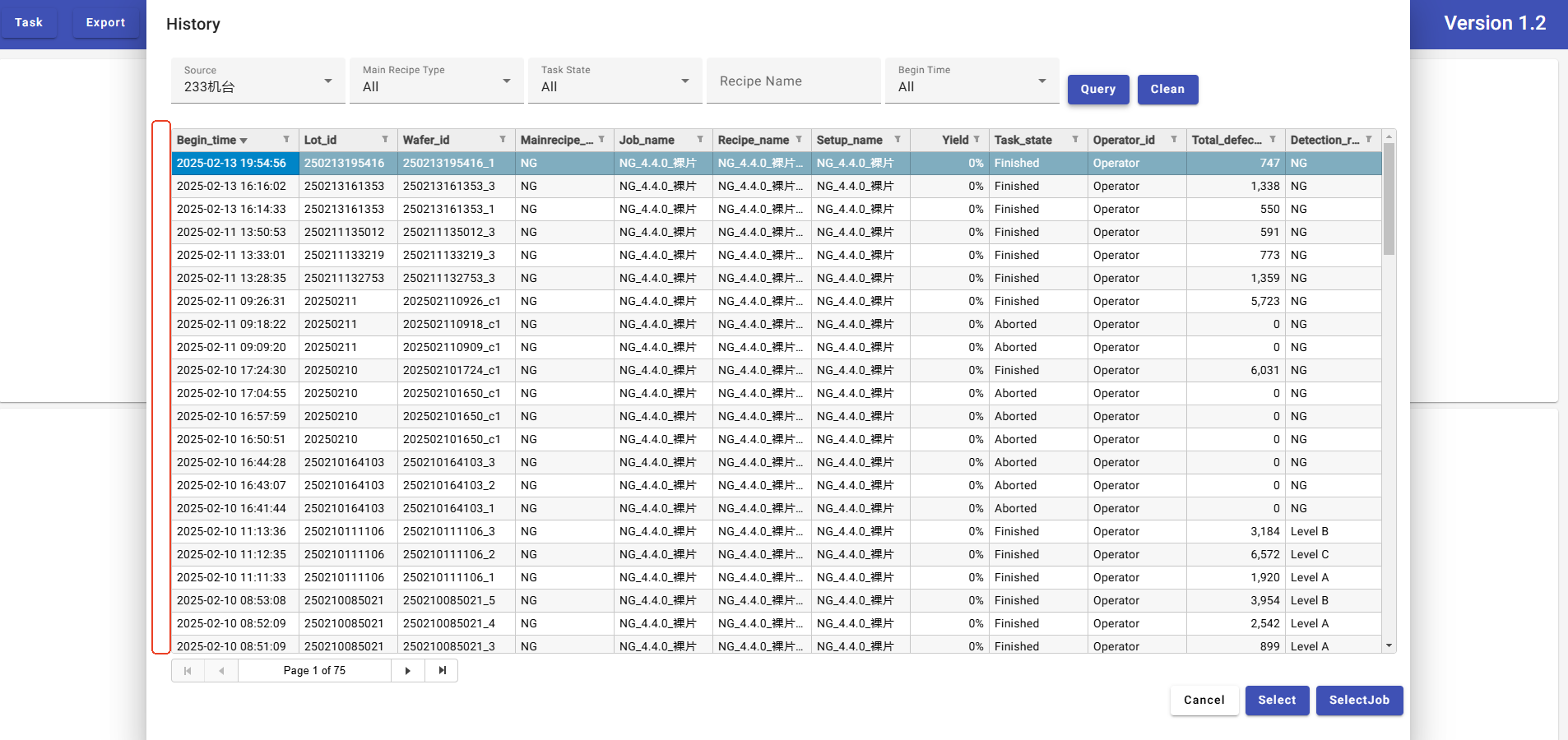Expand the Task State dropdown
Screen dimensions: 1568x740
(615, 81)
